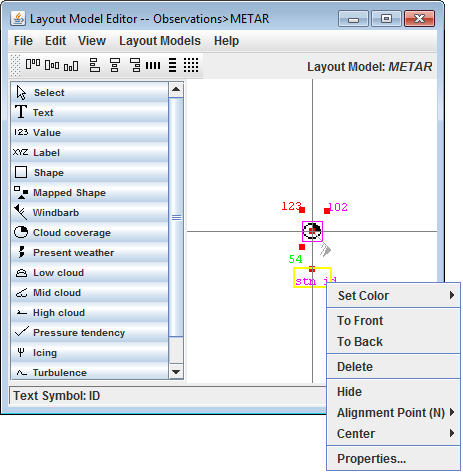
Task: Pick the Label symbol tool
Action: [89, 152]
